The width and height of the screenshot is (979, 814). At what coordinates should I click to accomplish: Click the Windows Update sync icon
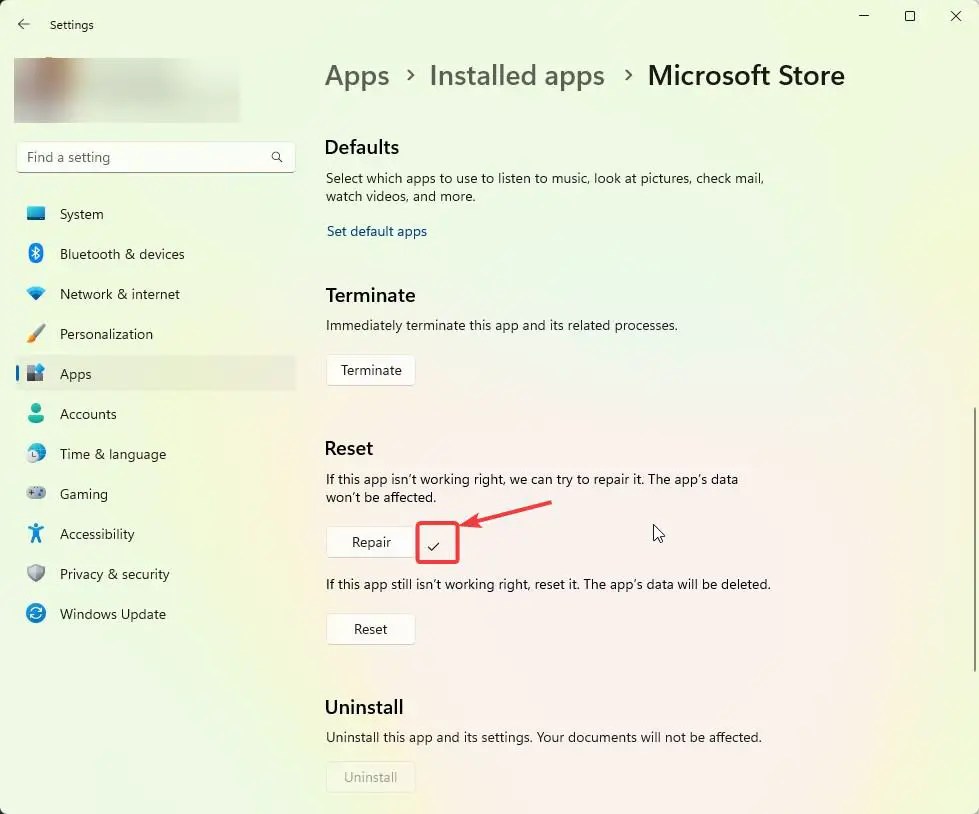[x=36, y=613]
